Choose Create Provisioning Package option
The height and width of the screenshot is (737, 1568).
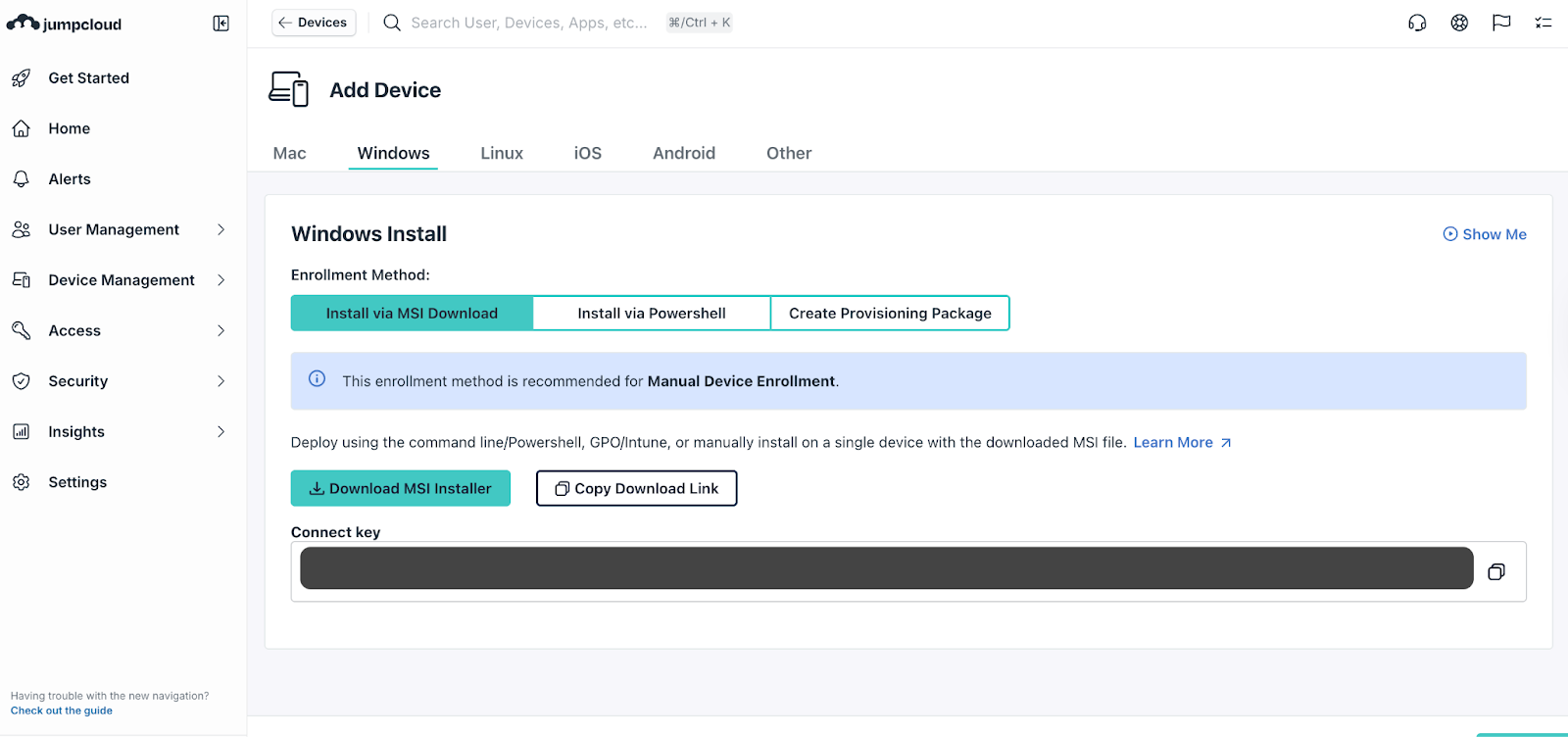[x=890, y=314]
